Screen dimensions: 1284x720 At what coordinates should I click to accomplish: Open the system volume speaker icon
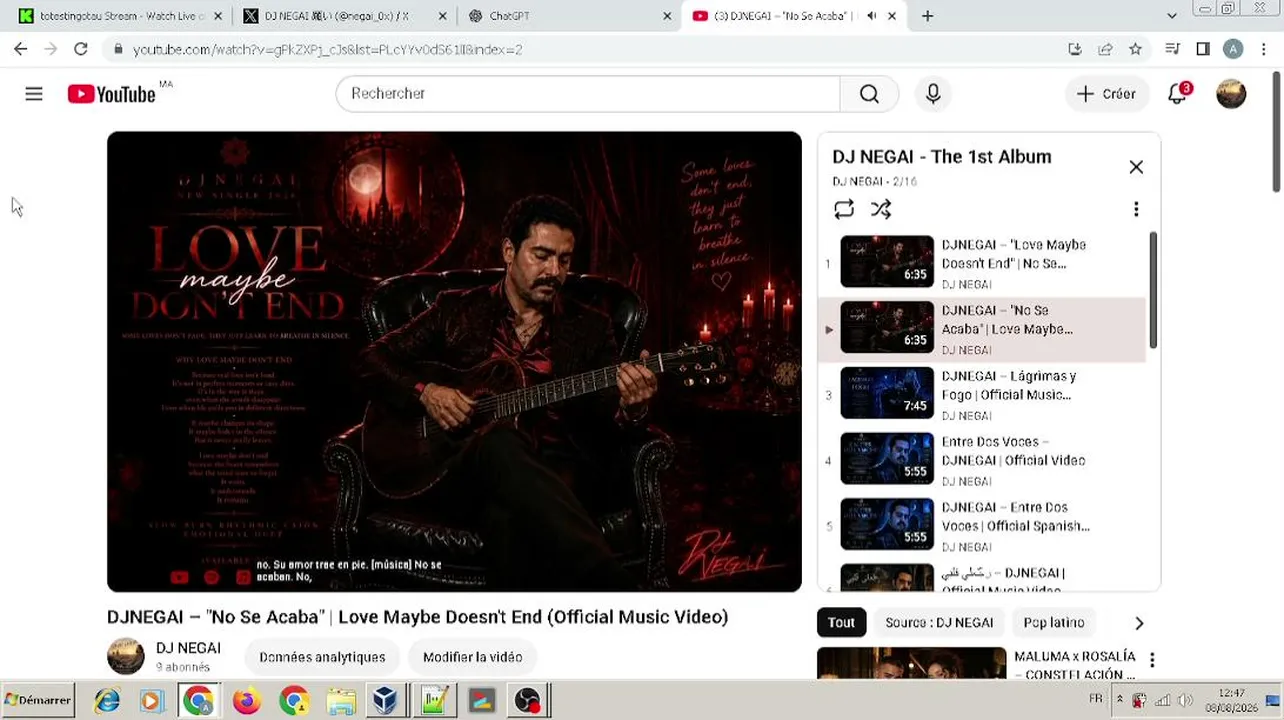point(1185,700)
